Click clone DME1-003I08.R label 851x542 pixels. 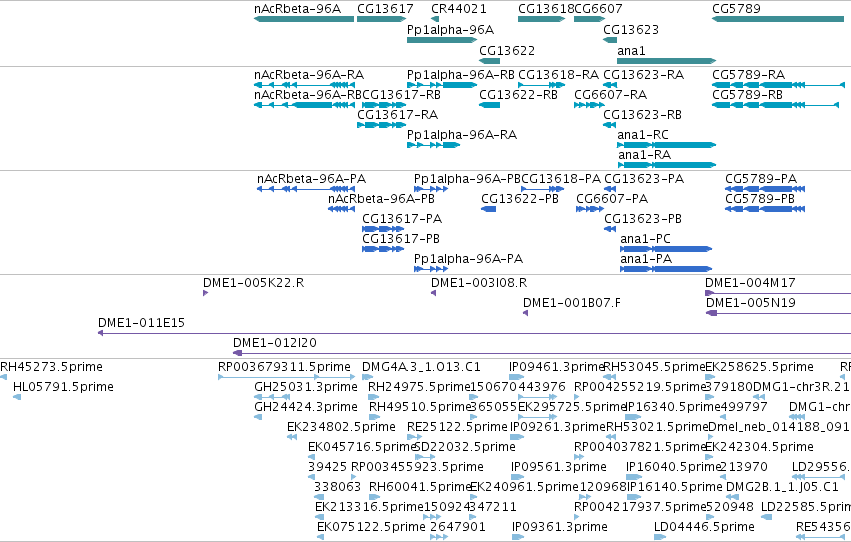click(479, 283)
